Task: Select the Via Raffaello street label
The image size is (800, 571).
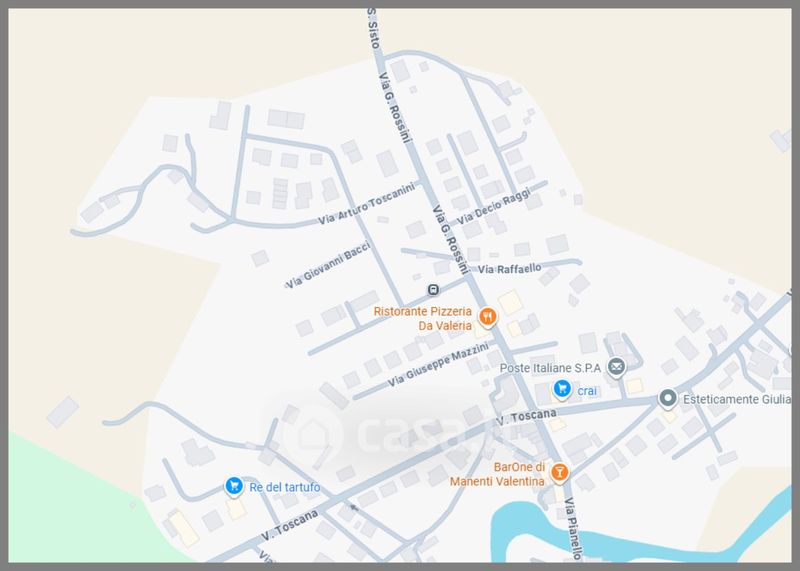Action: pos(509,268)
